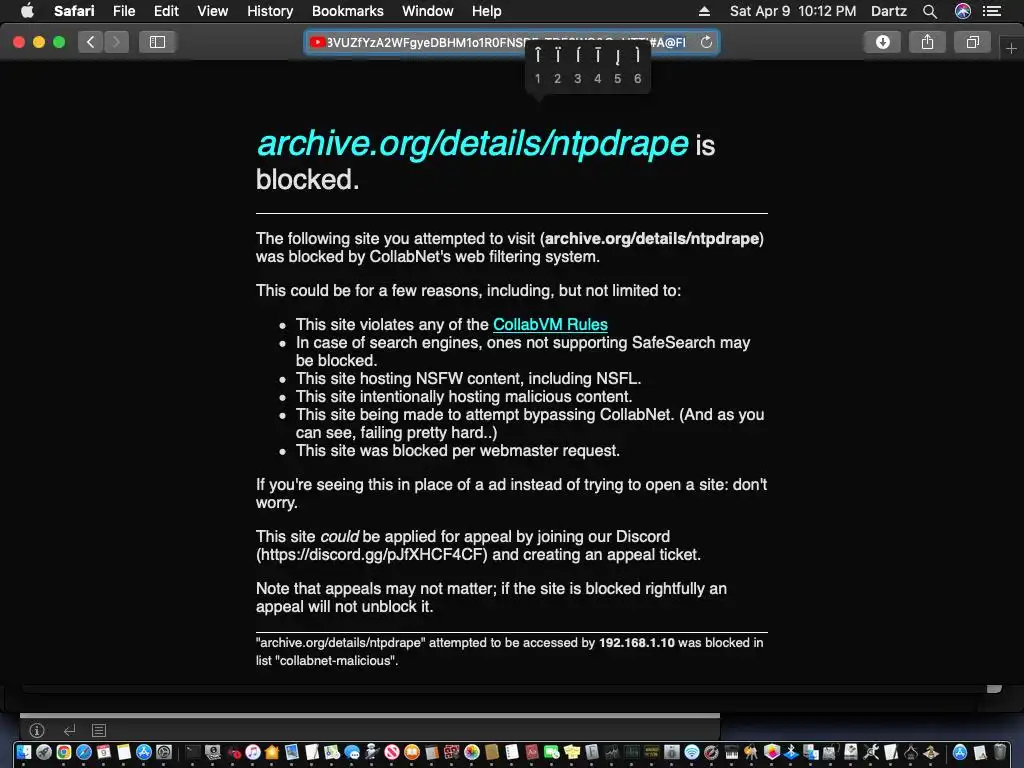Open Books from the Dock
Viewport: 1024px width, 768px height.
pos(412,752)
